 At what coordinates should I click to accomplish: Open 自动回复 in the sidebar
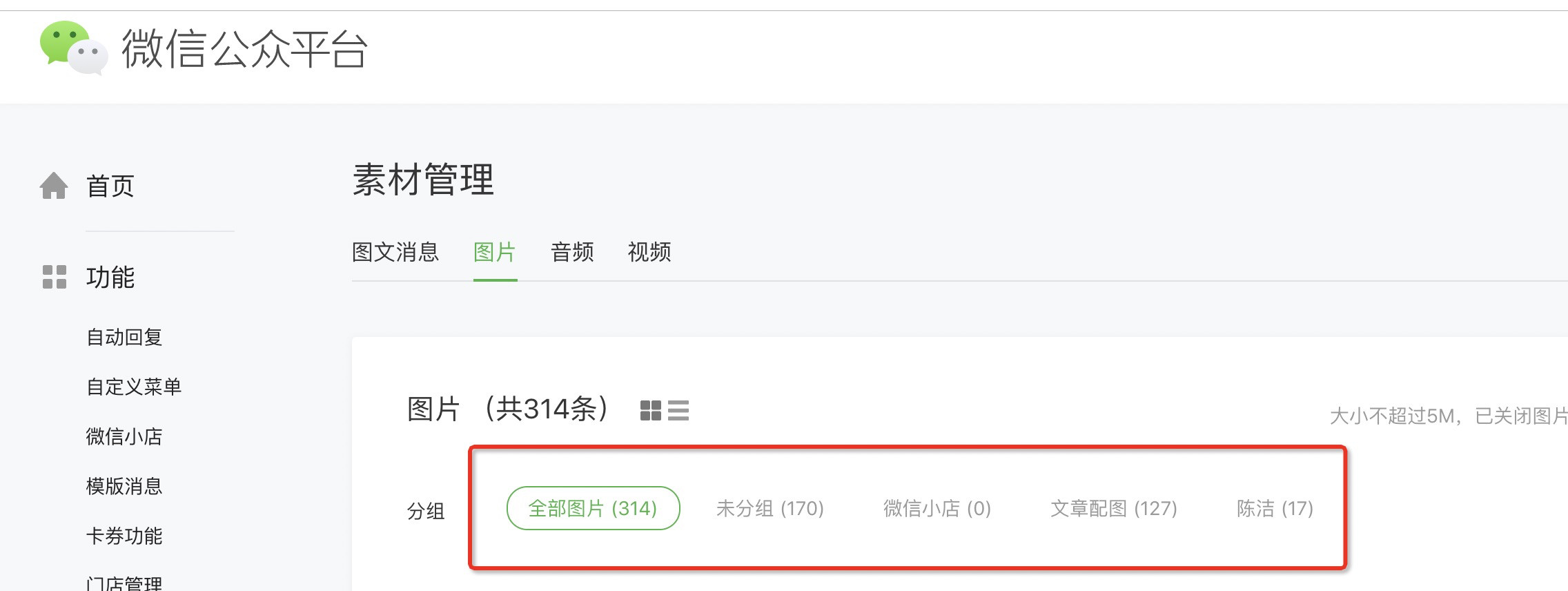[124, 337]
